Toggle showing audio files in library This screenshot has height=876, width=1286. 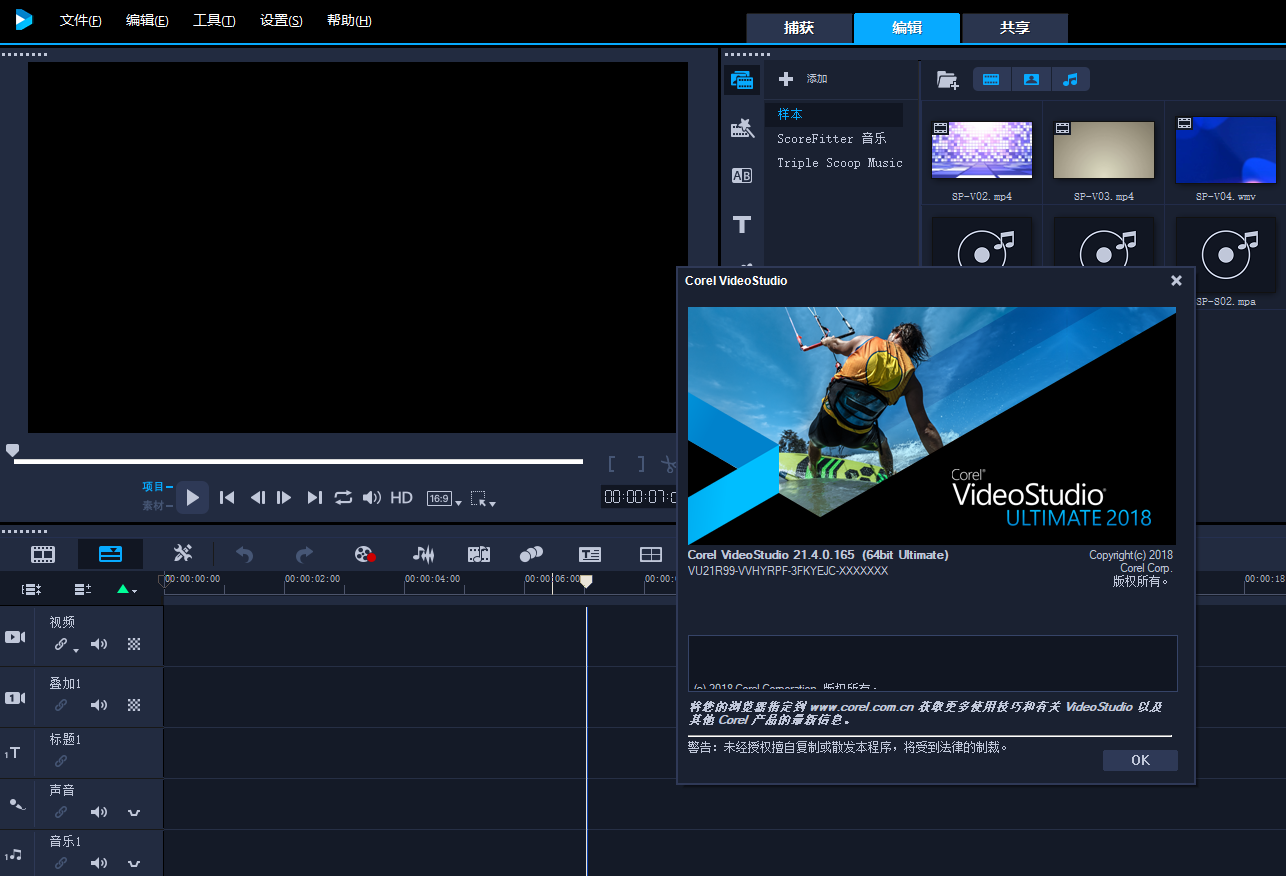(1070, 79)
